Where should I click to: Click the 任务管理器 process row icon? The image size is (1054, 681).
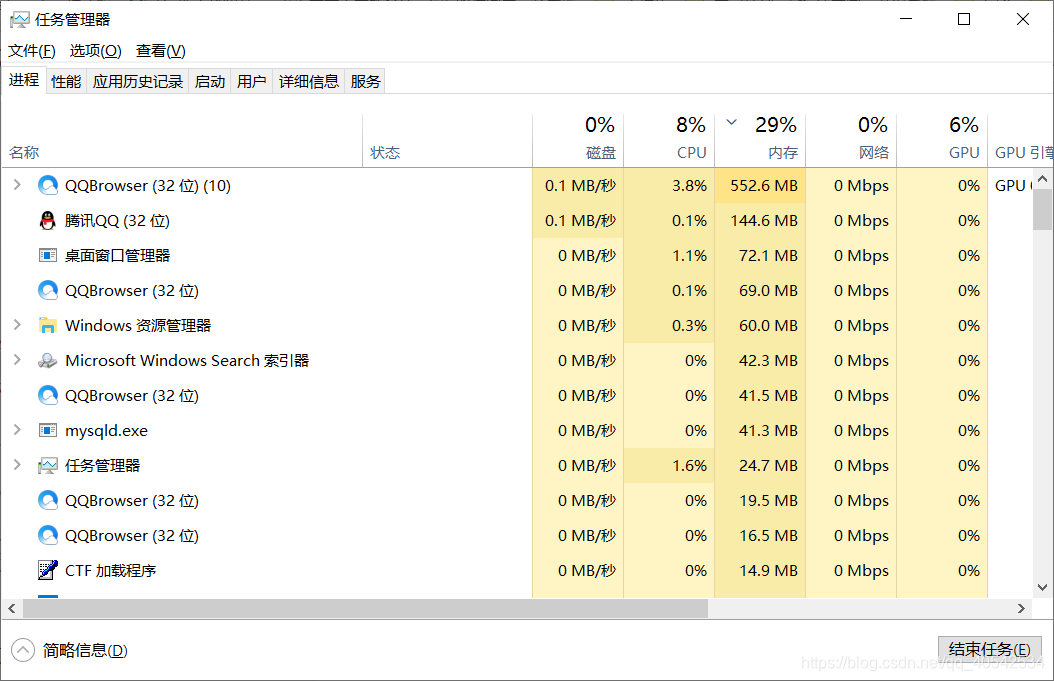click(x=48, y=465)
